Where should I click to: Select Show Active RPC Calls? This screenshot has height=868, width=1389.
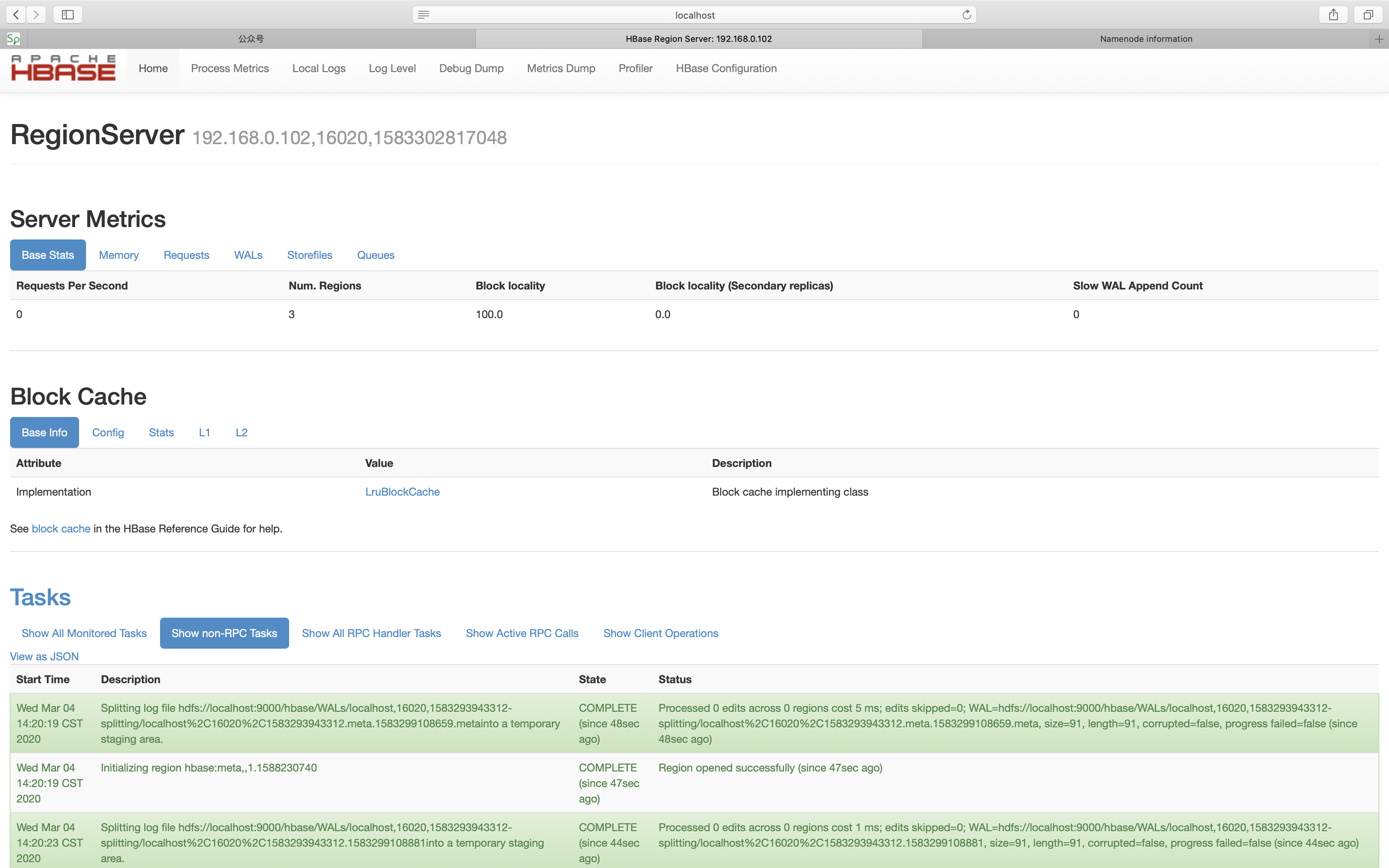click(522, 633)
